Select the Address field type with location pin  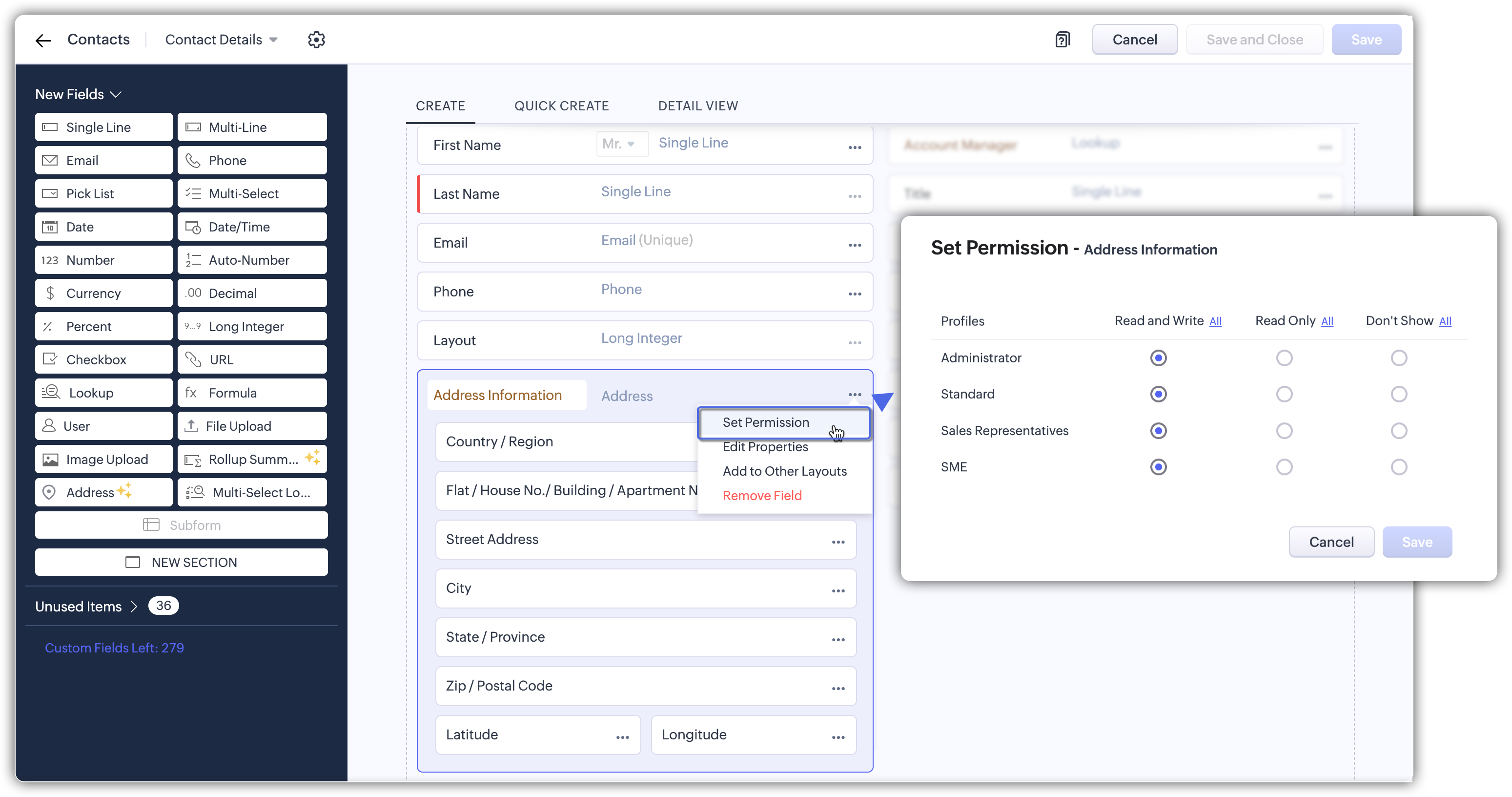[104, 492]
